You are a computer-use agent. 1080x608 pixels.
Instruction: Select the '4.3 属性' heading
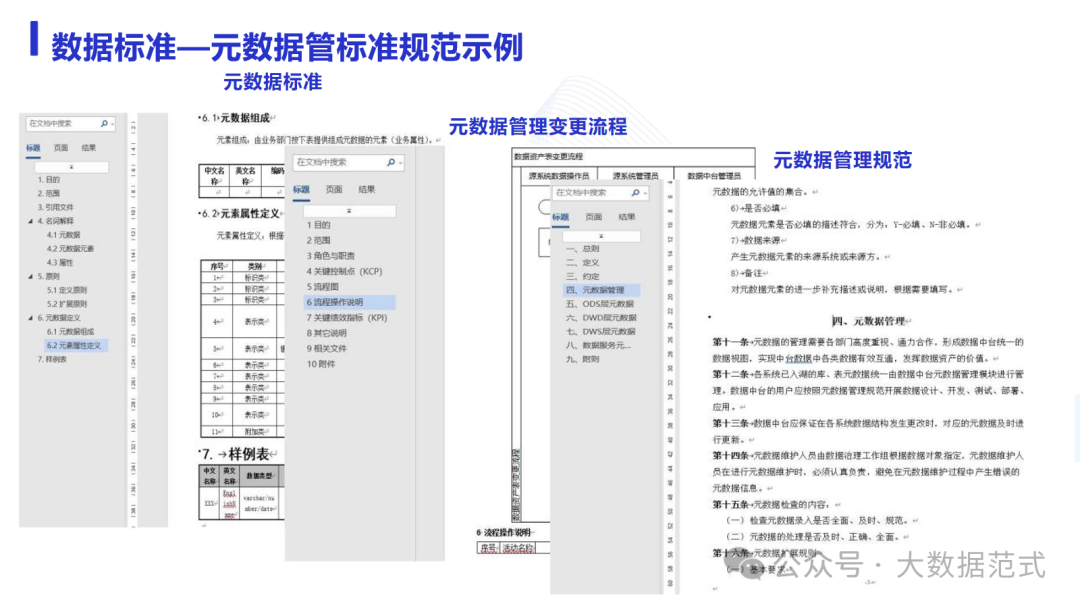coord(60,262)
